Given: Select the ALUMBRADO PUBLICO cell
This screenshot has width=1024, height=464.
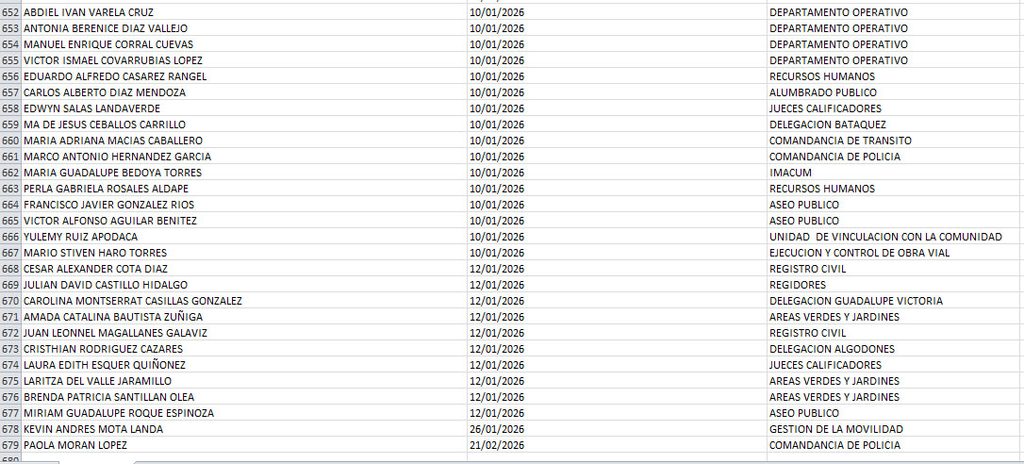Looking at the screenshot, I should tap(895, 92).
